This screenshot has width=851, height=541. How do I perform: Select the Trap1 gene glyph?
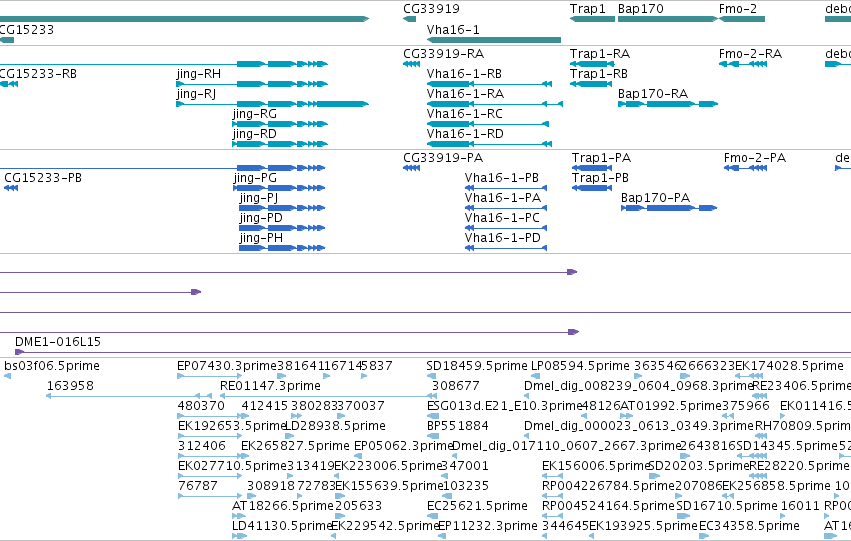tap(592, 19)
